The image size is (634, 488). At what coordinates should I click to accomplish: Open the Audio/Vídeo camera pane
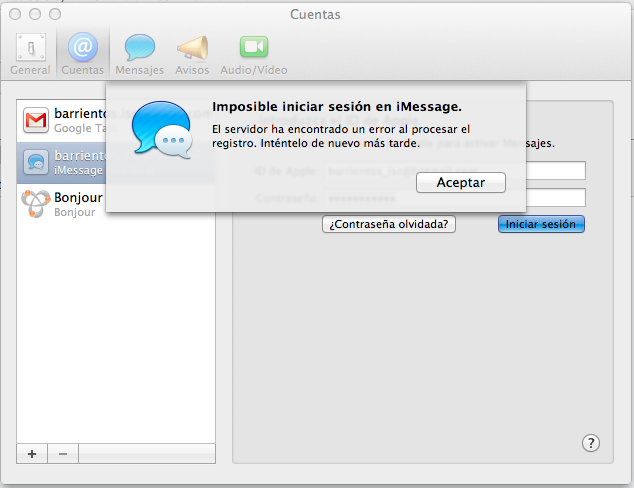[x=254, y=54]
